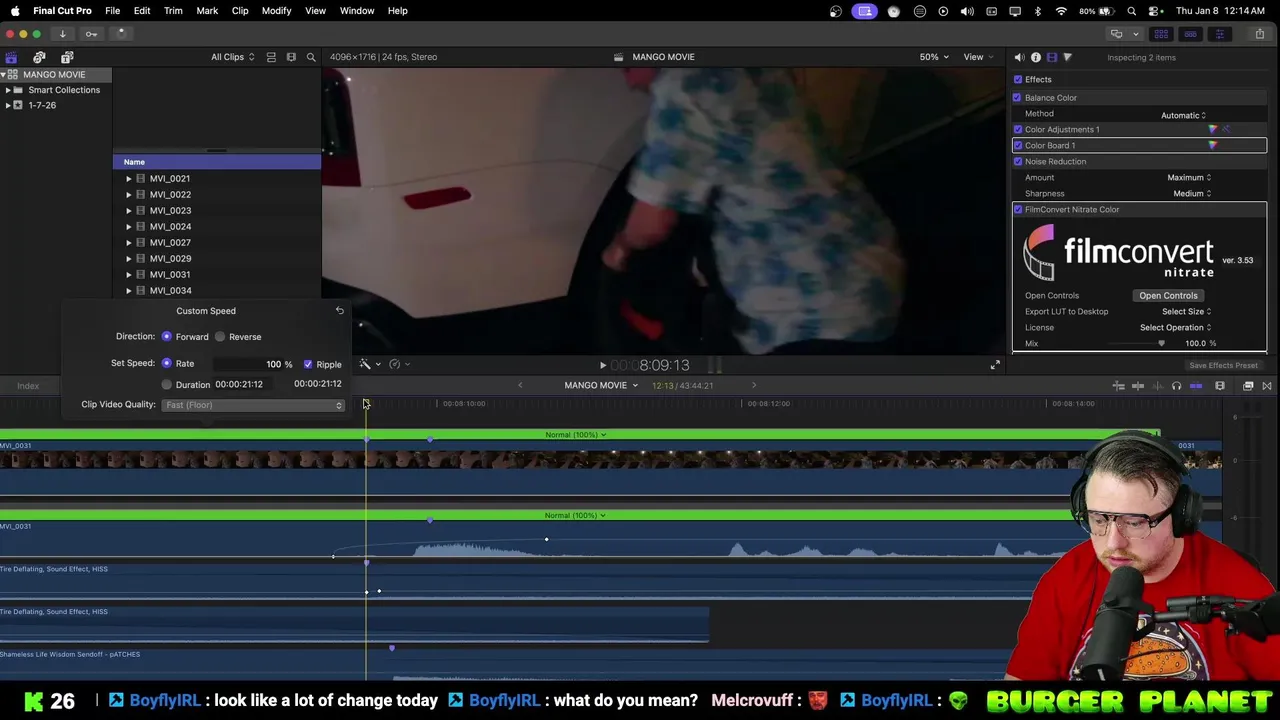Click the reset arrow in Custom Speed

339,311
